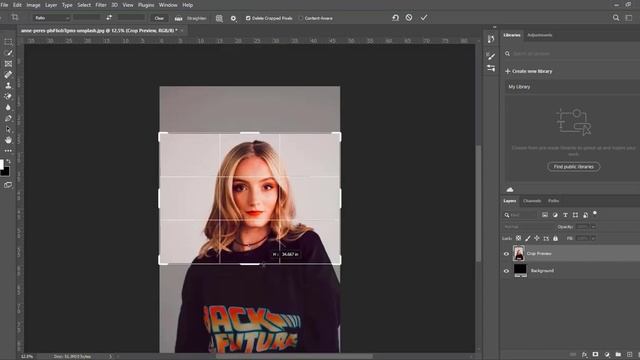Open additional crop settings gear

233,18
